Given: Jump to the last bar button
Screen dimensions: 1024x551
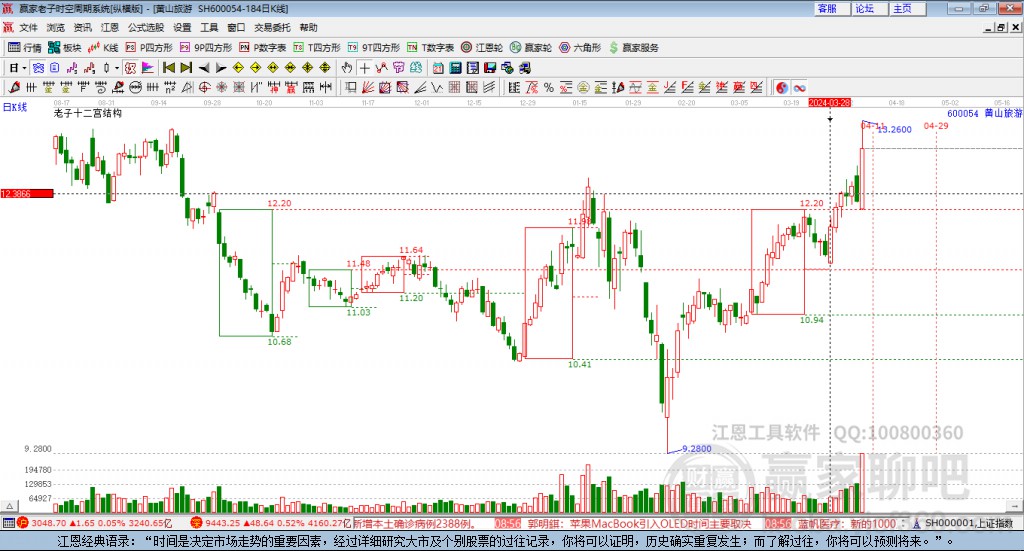Looking at the screenshot, I should pyautogui.click(x=186, y=68).
